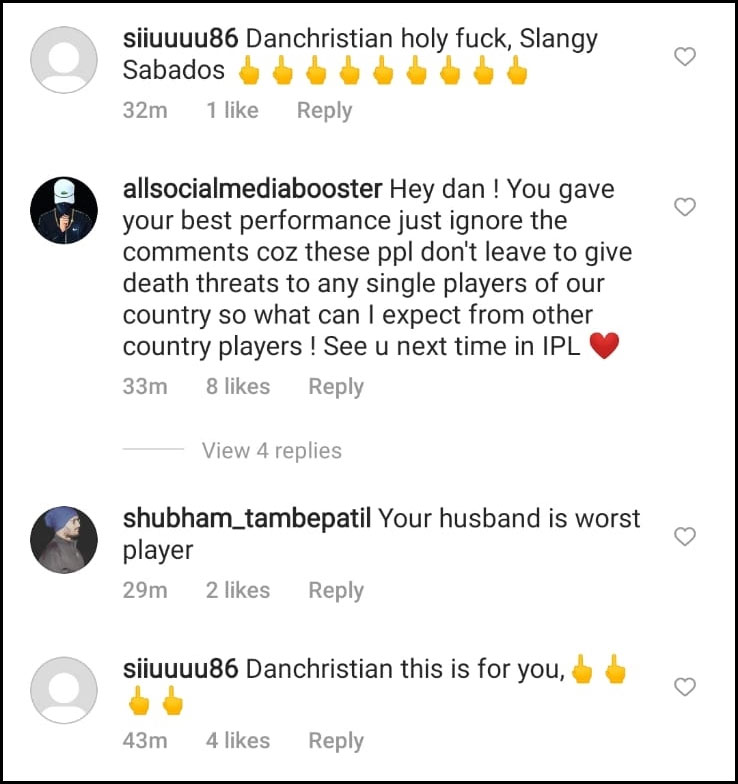This screenshot has height=784, width=738.
Task: Reply to the 43m siiuuuu86 comment
Action: tap(336, 741)
